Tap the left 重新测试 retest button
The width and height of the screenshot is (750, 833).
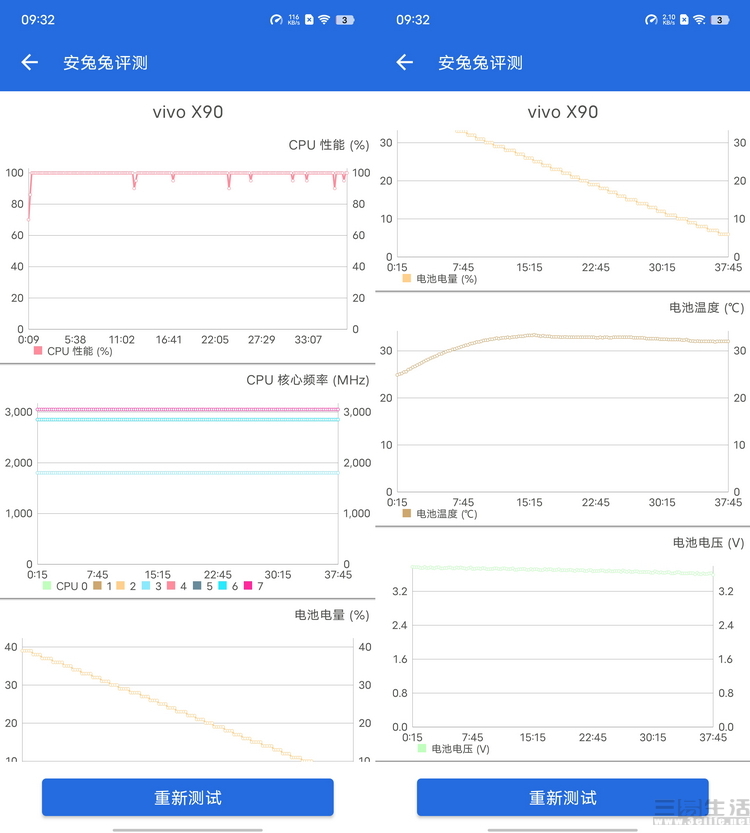point(188,797)
